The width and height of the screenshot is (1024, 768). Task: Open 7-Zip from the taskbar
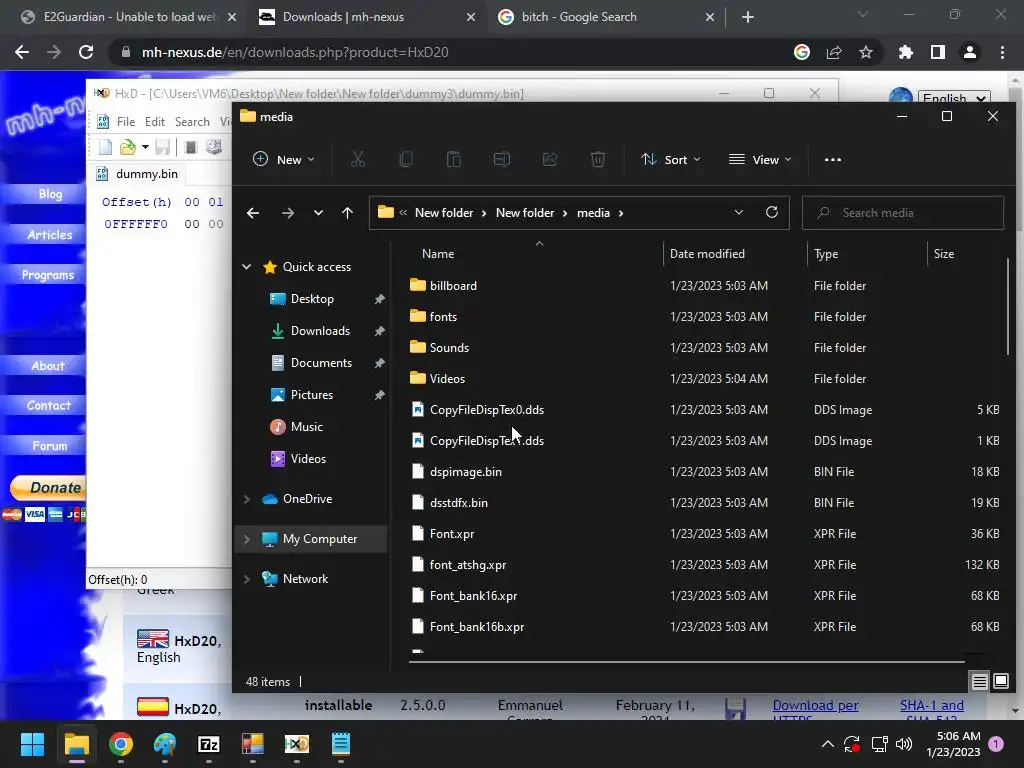pyautogui.click(x=208, y=744)
